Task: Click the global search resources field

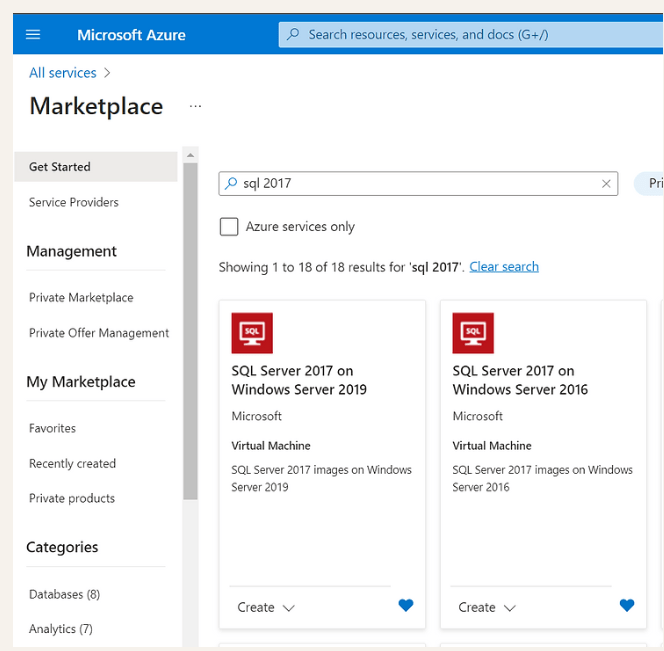Action: pyautogui.click(x=471, y=34)
